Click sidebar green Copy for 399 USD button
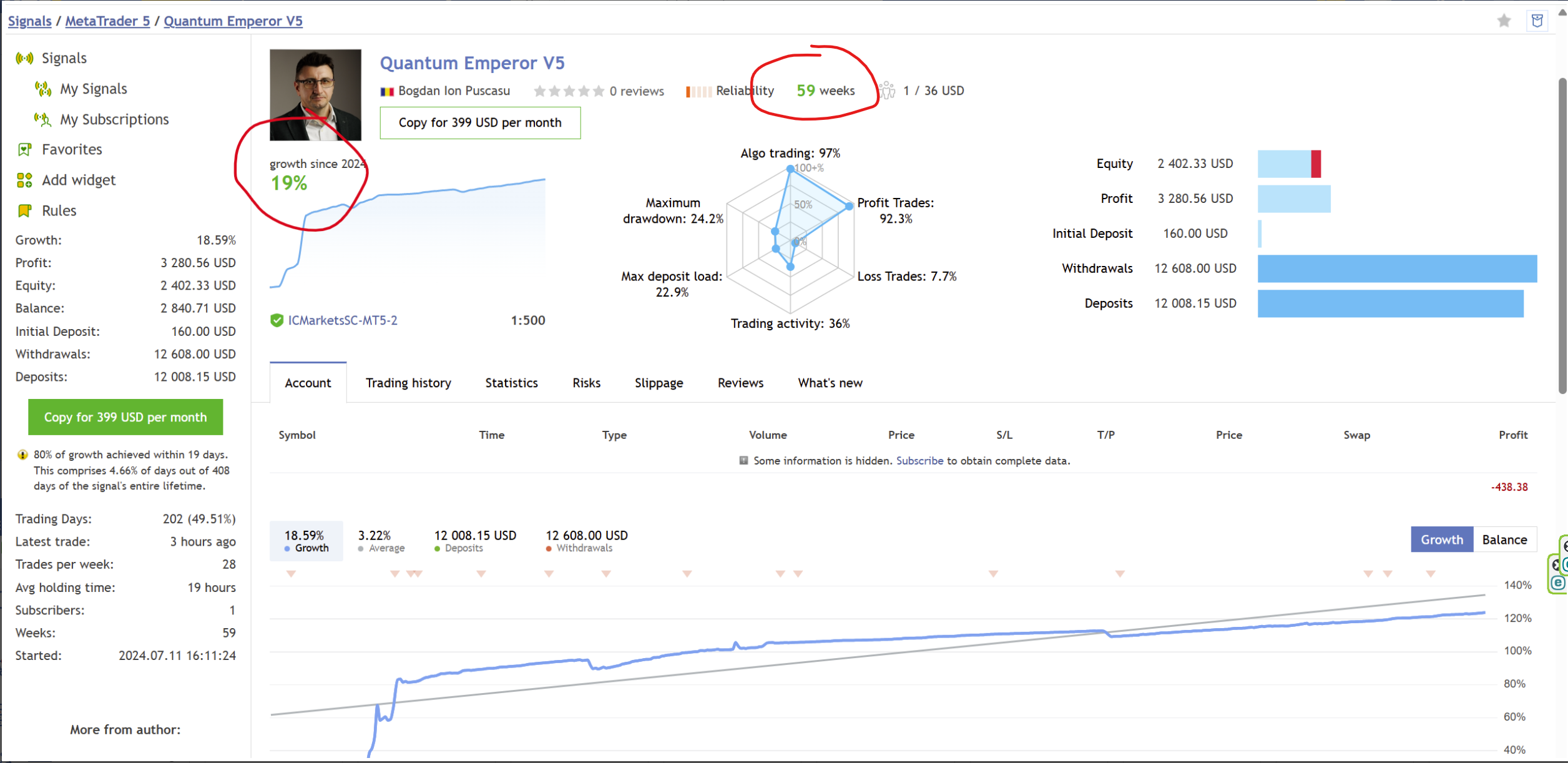 point(125,417)
